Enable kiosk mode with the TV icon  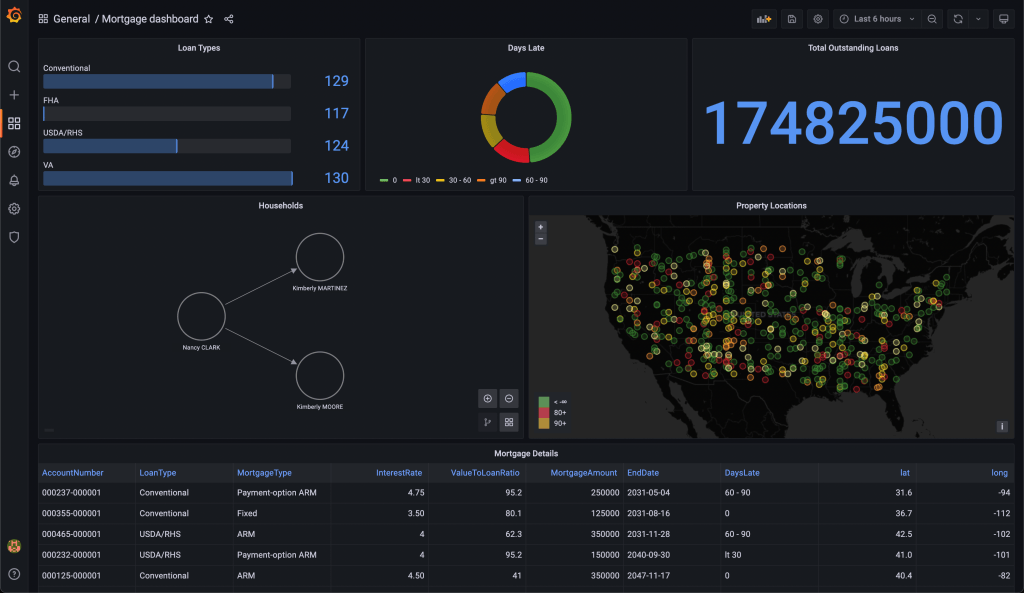point(1002,19)
